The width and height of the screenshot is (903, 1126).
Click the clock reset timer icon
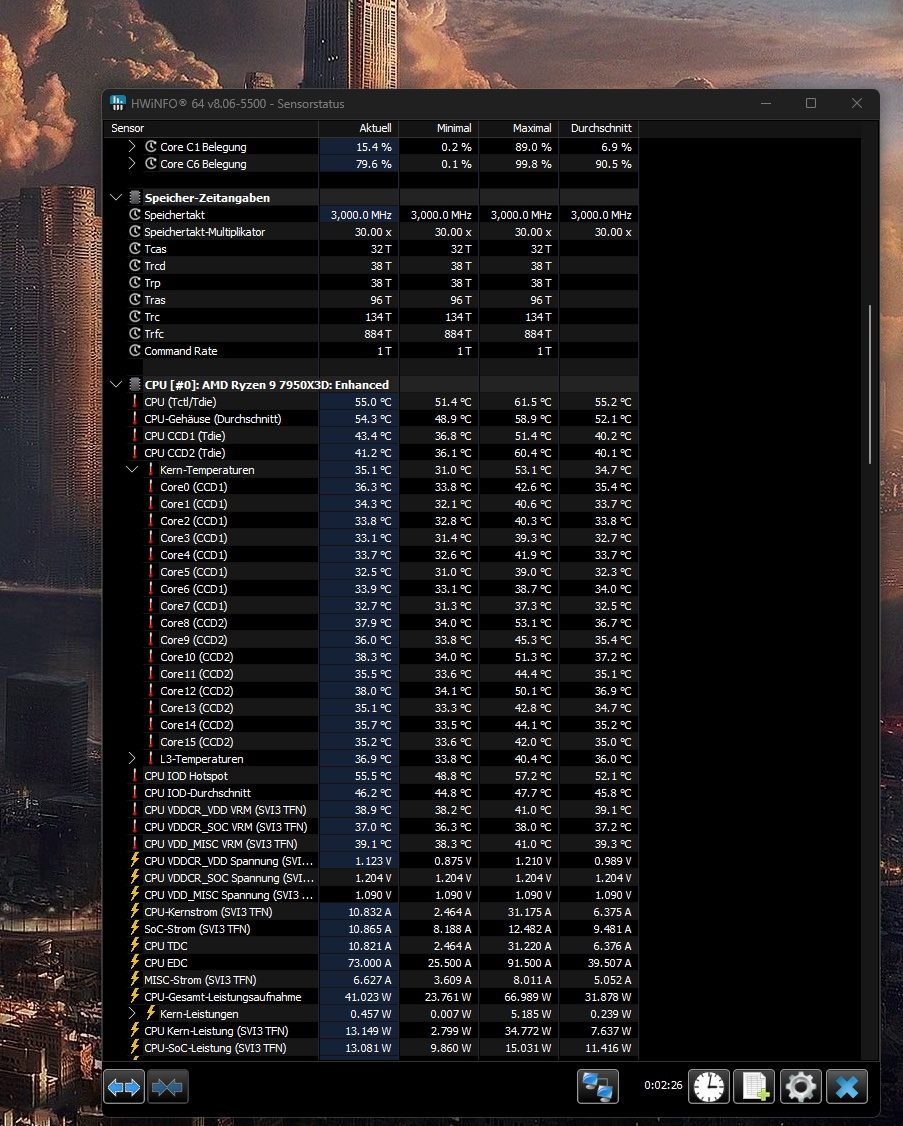[x=709, y=1087]
